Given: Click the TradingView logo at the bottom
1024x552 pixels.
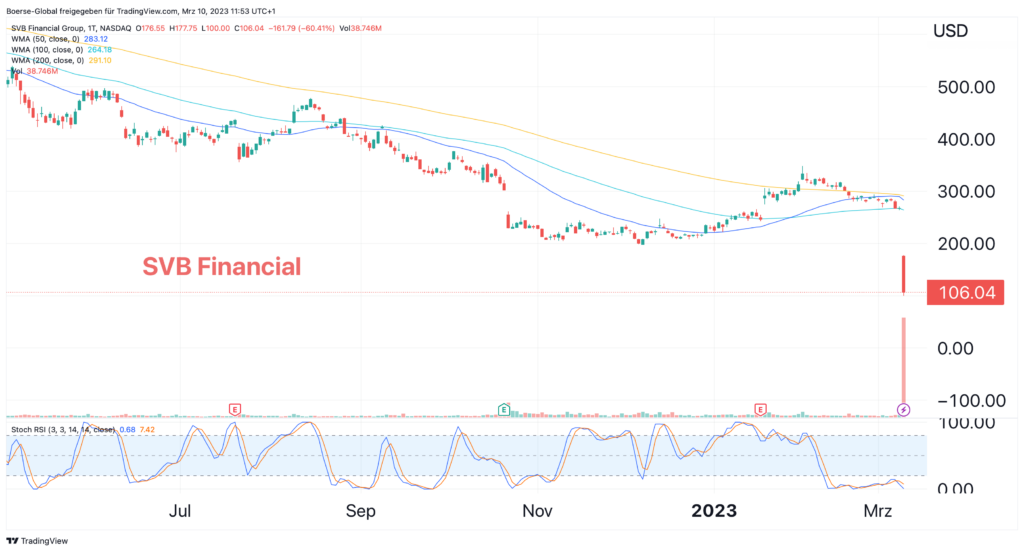Looking at the screenshot, I should pyautogui.click(x=37, y=541).
